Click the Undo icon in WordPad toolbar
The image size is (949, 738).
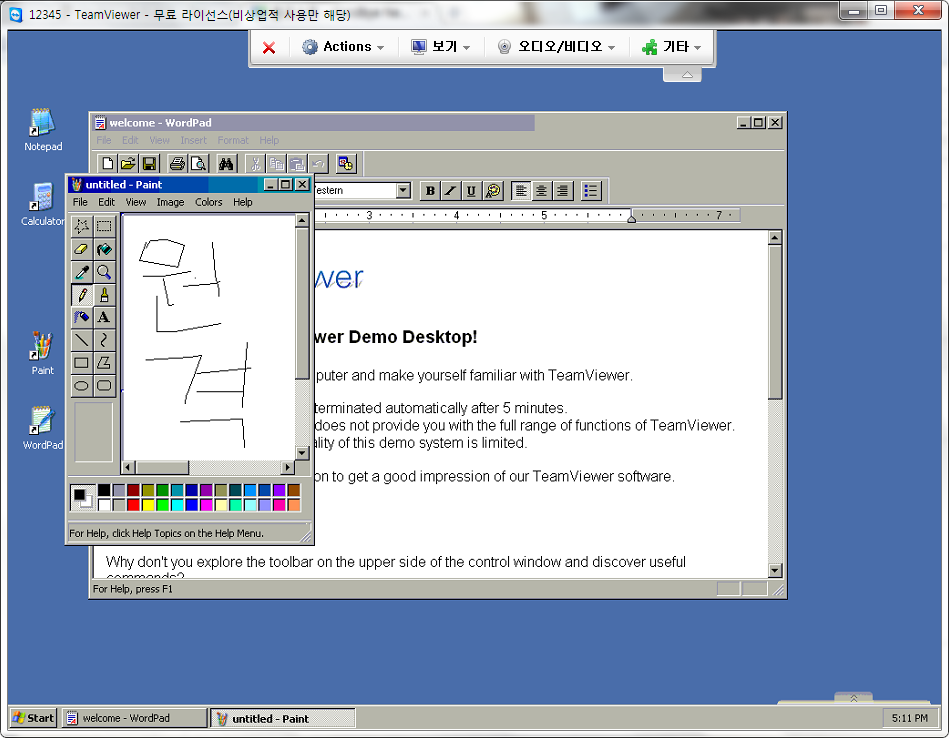318,163
